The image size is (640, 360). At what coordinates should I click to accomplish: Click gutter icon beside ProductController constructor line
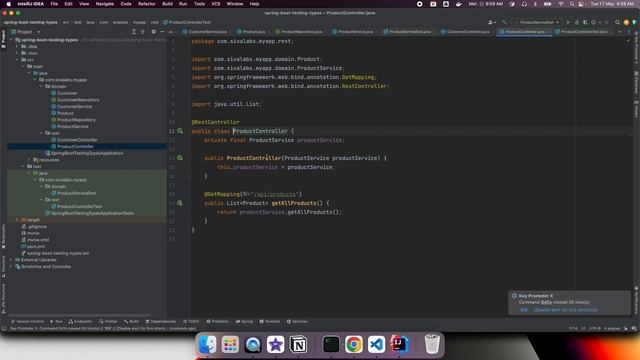[180, 158]
